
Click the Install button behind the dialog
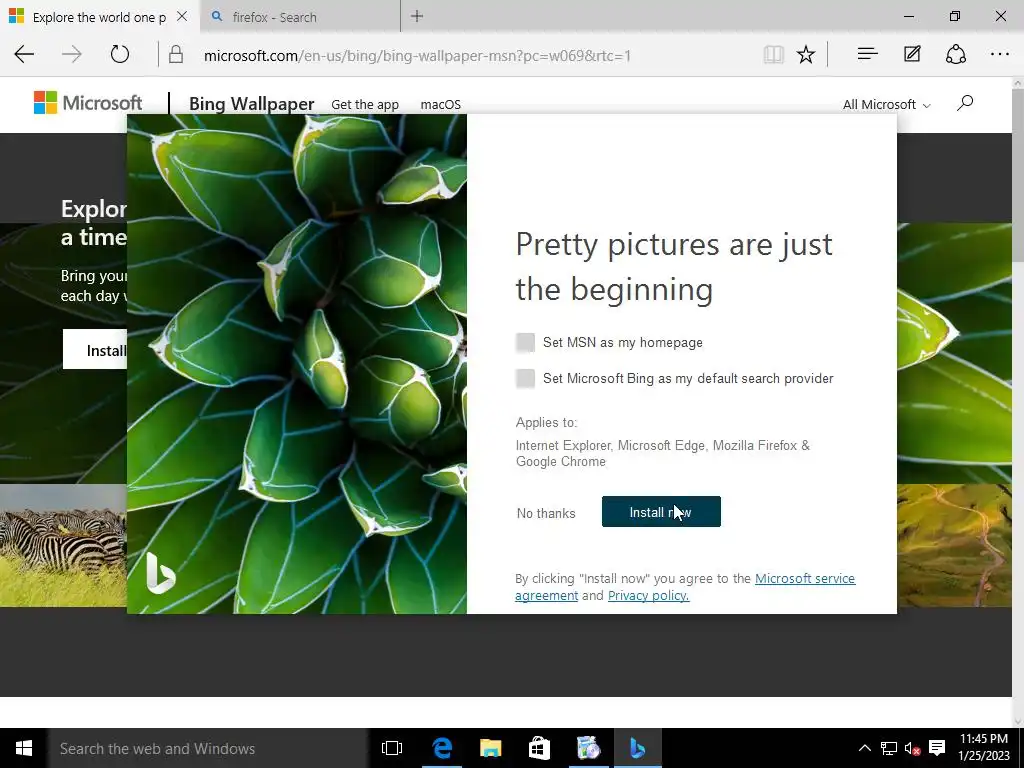click(x=95, y=349)
